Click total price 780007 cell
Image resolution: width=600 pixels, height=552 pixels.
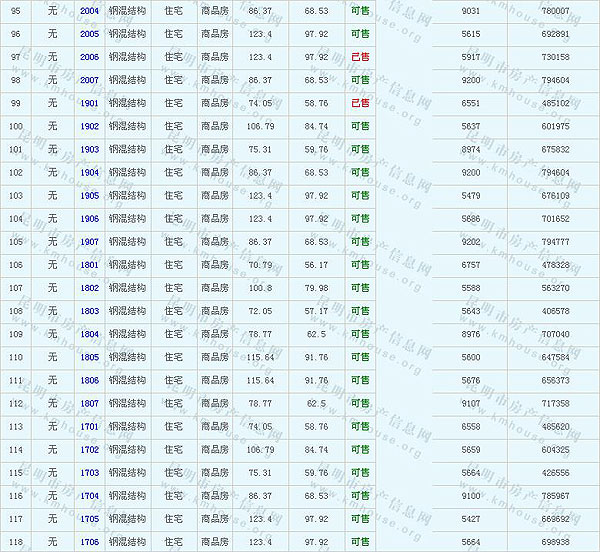554,11
